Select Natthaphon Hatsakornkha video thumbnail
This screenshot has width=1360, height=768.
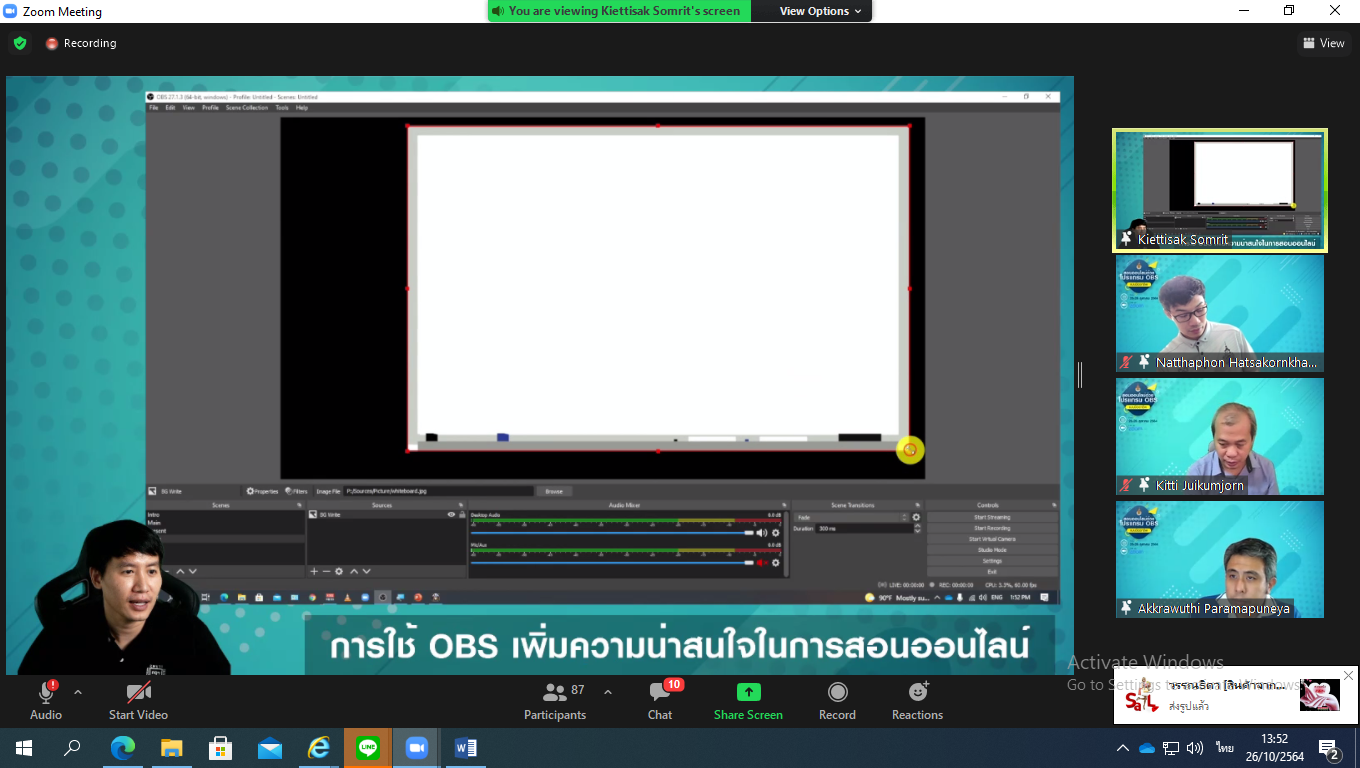click(1220, 313)
